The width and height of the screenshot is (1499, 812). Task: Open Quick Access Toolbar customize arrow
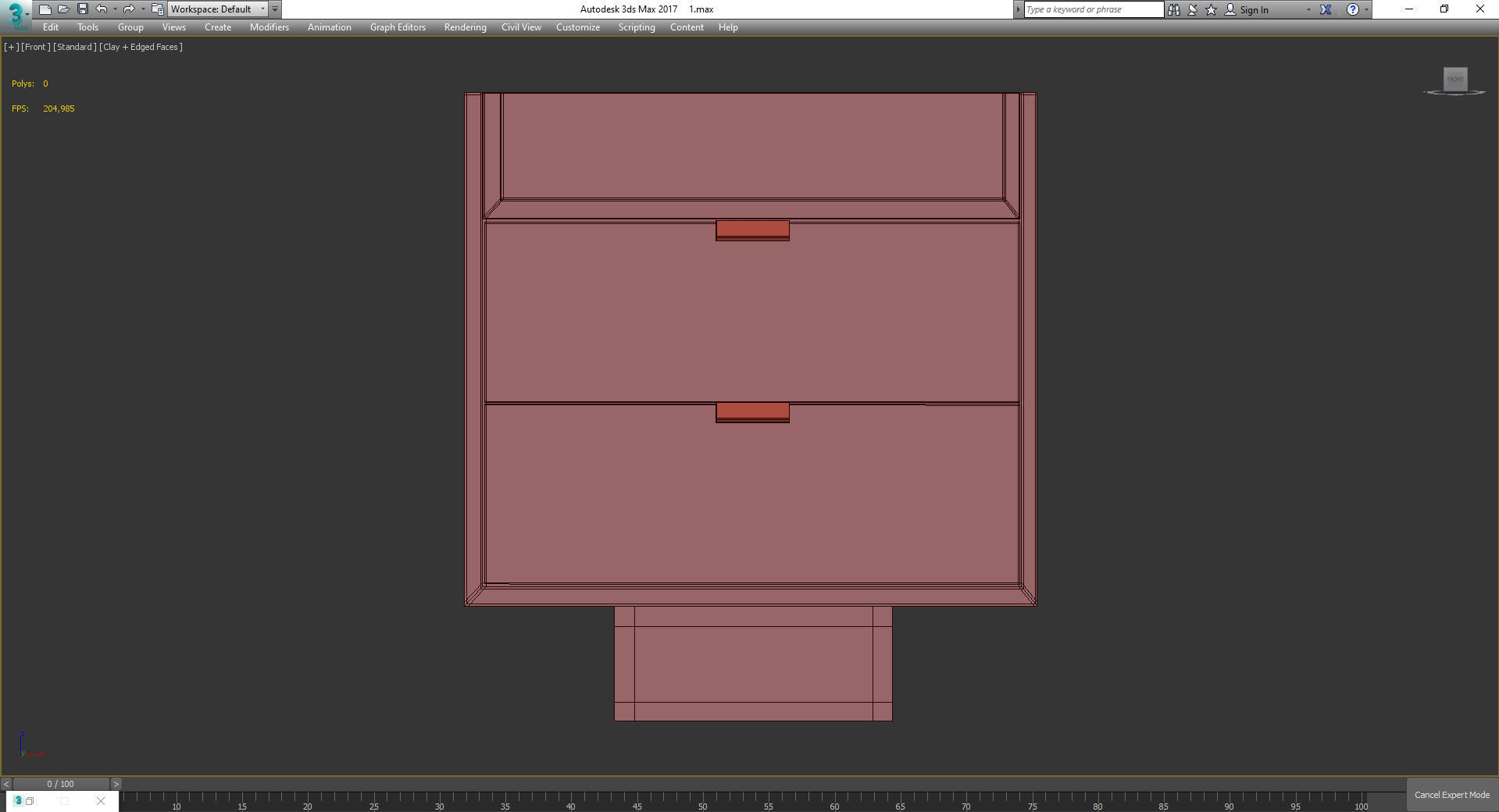[275, 9]
